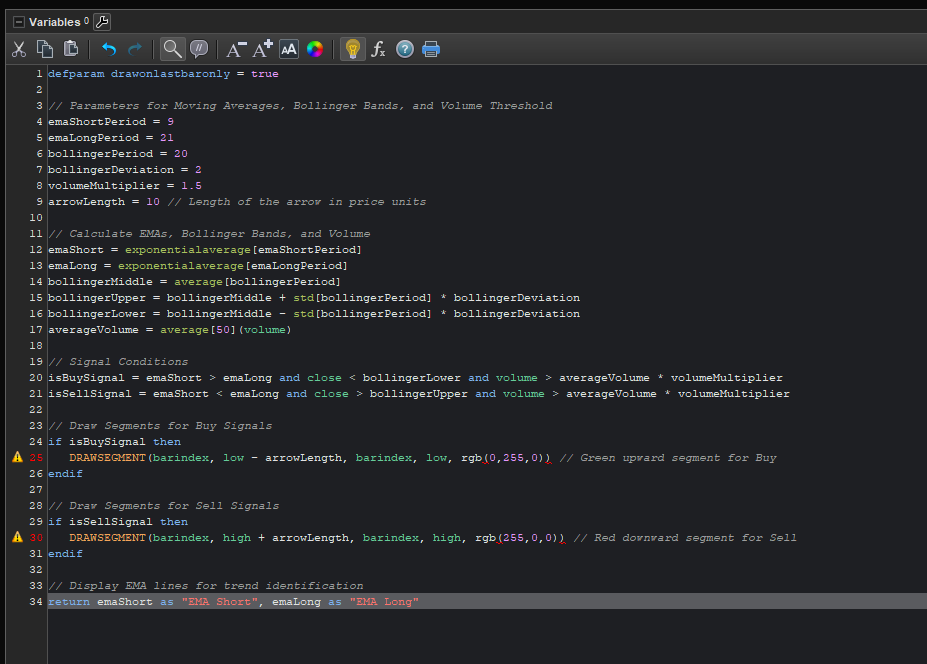The width and height of the screenshot is (927, 664).
Task: Click the match case AA icon
Action: point(289,49)
